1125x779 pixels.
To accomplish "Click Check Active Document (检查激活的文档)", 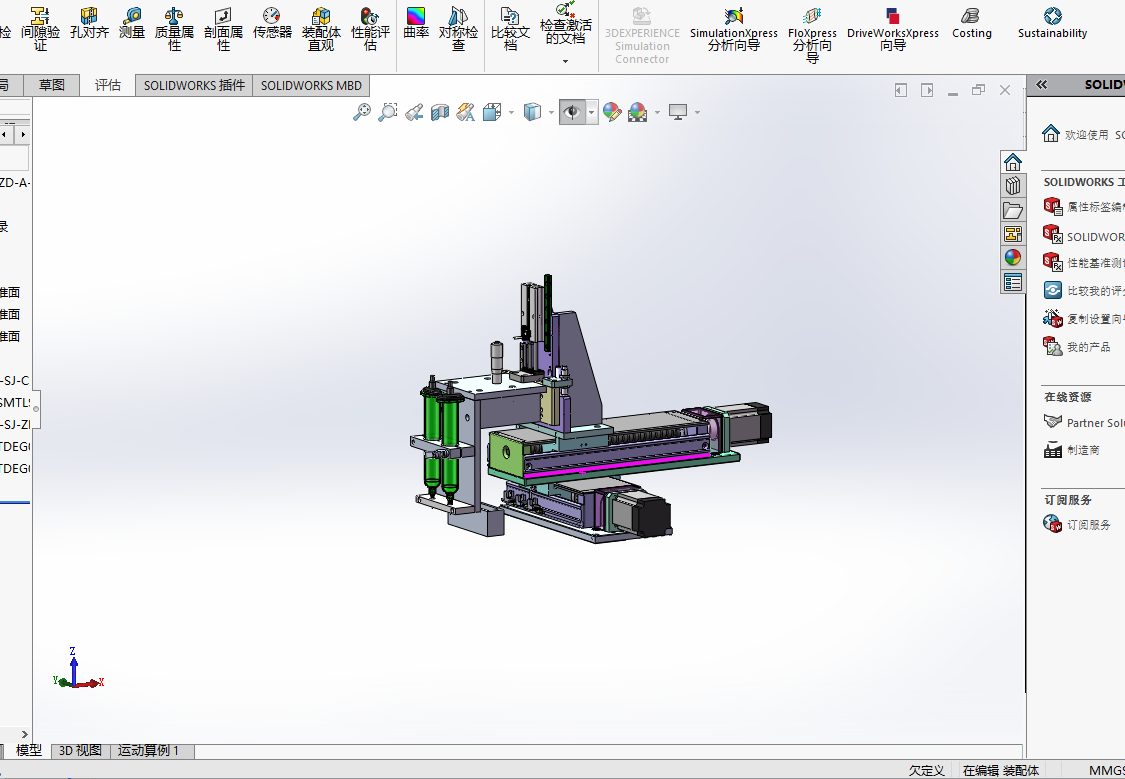I will (565, 23).
